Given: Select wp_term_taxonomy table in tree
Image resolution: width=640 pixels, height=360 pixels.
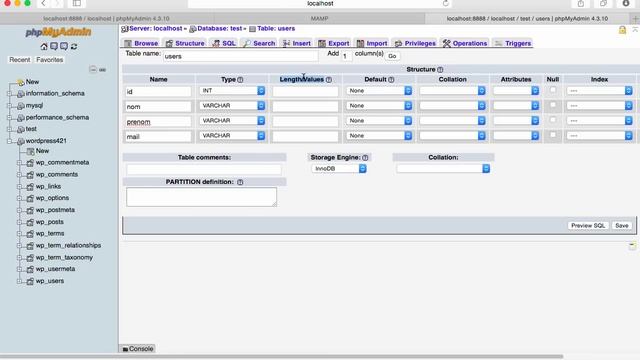Looking at the screenshot, I should pyautogui.click(x=64, y=258).
